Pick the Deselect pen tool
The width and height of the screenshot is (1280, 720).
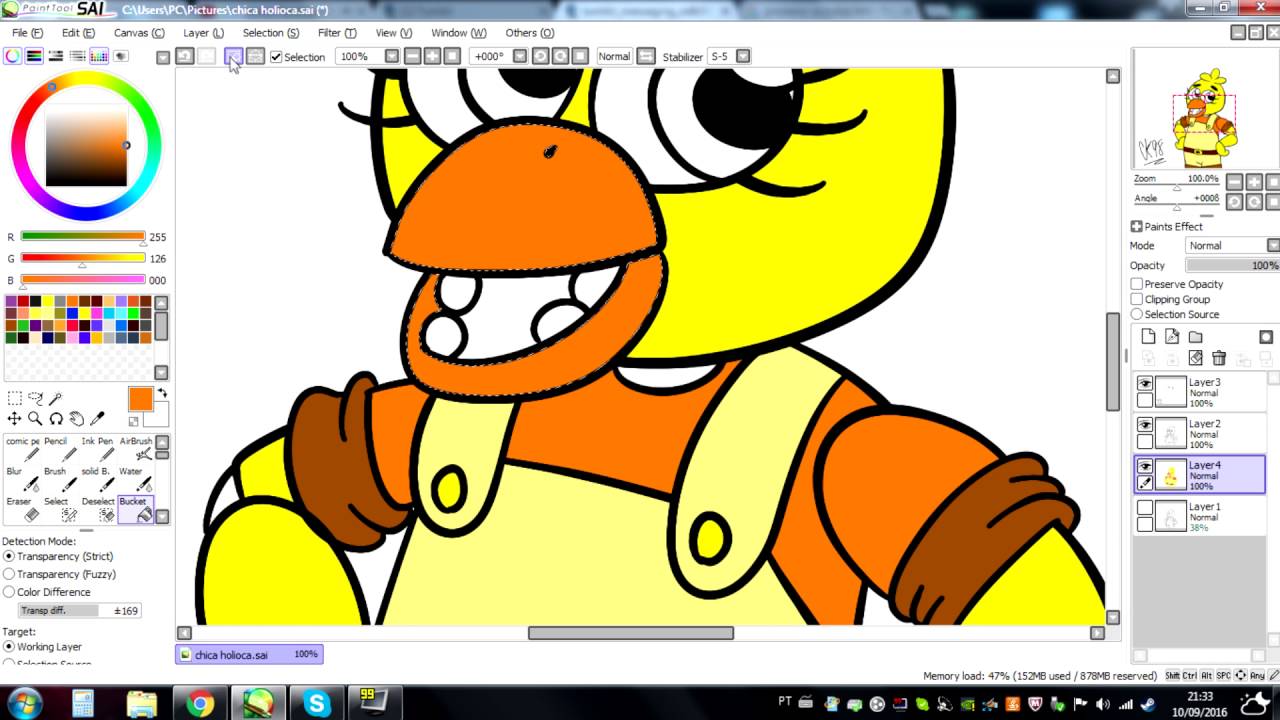click(x=98, y=509)
